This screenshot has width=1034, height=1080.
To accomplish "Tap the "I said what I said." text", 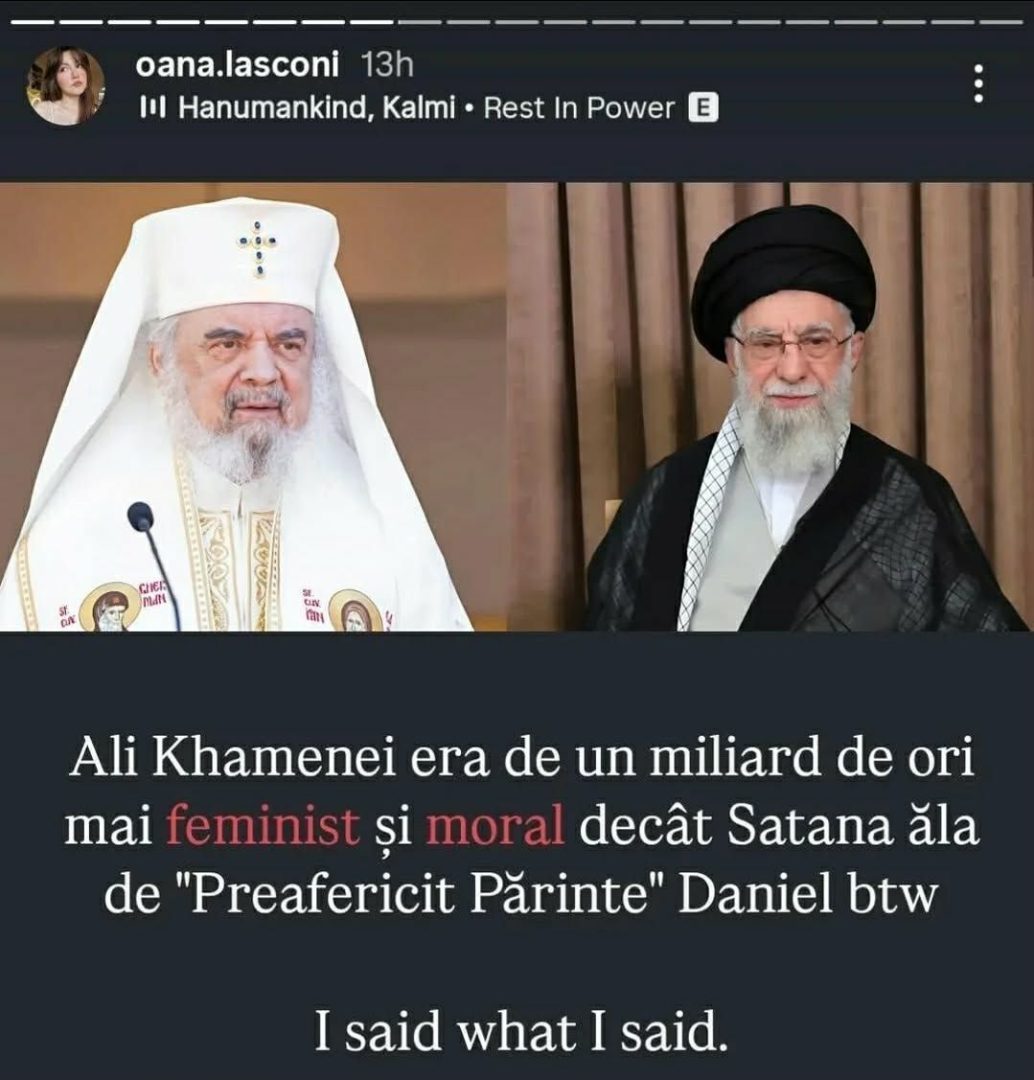I will pos(520,1032).
